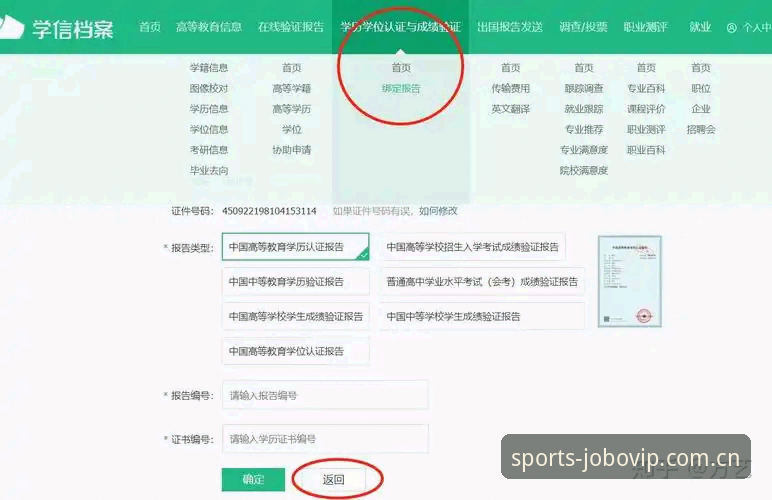Select 英文翻译 submenu link
Screen dimensions: 772x500
510,109
